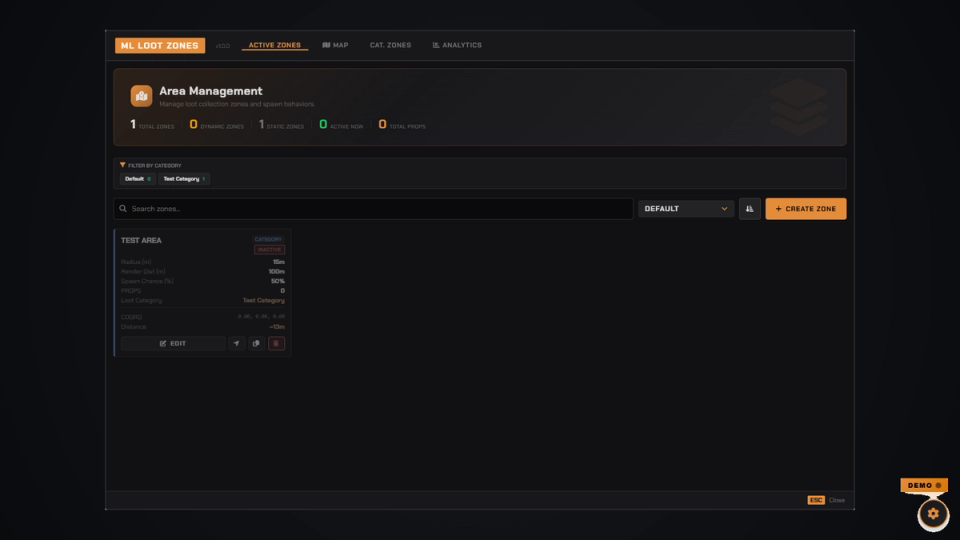960x540 pixels.
Task: Switch to the Cat. Zones tab
Action: coord(390,45)
